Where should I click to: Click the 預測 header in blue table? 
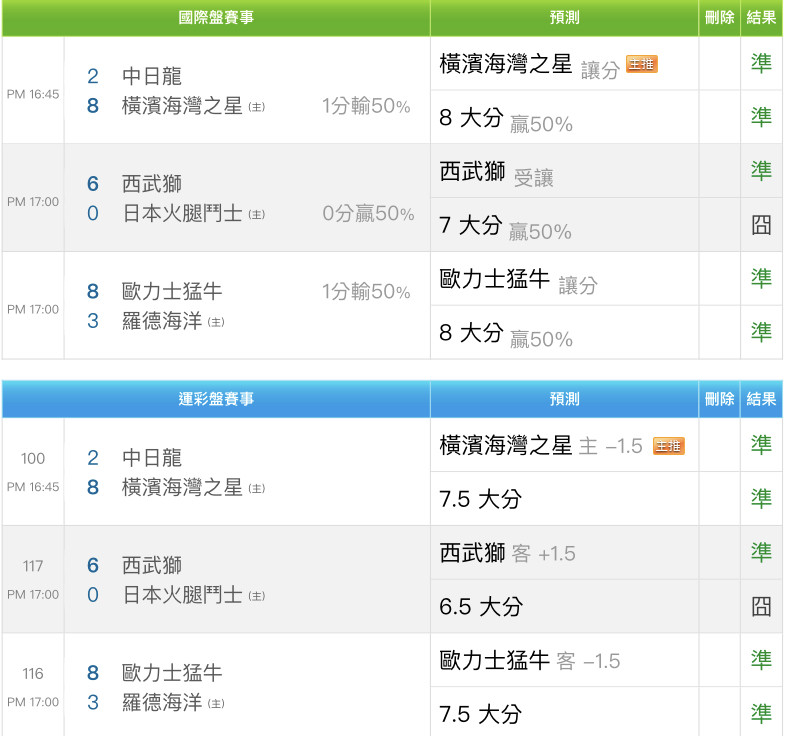pos(564,399)
